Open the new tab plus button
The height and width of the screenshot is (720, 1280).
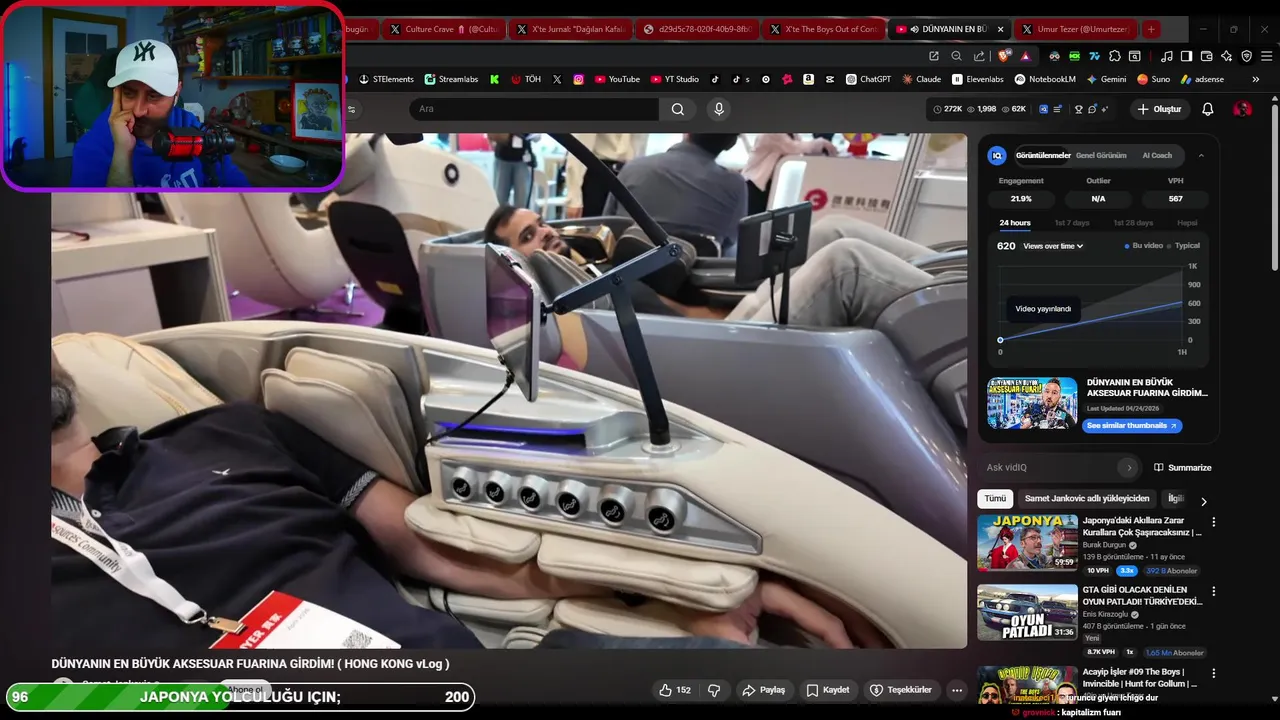pyautogui.click(x=1151, y=29)
